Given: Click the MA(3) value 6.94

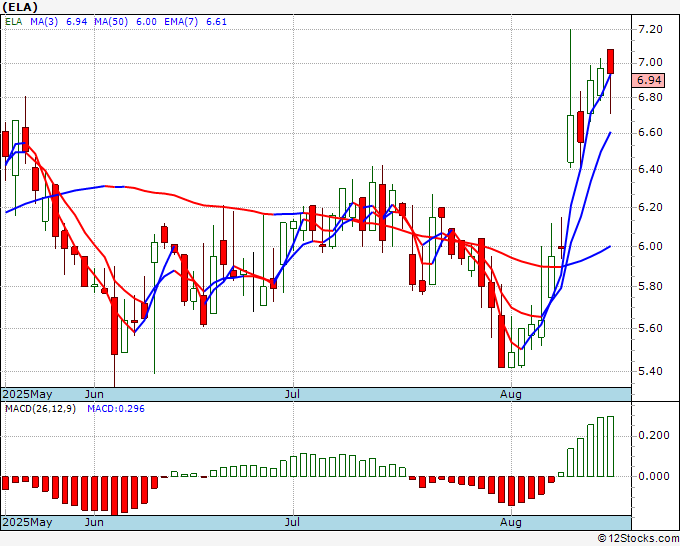Looking at the screenshot, I should tap(76, 22).
